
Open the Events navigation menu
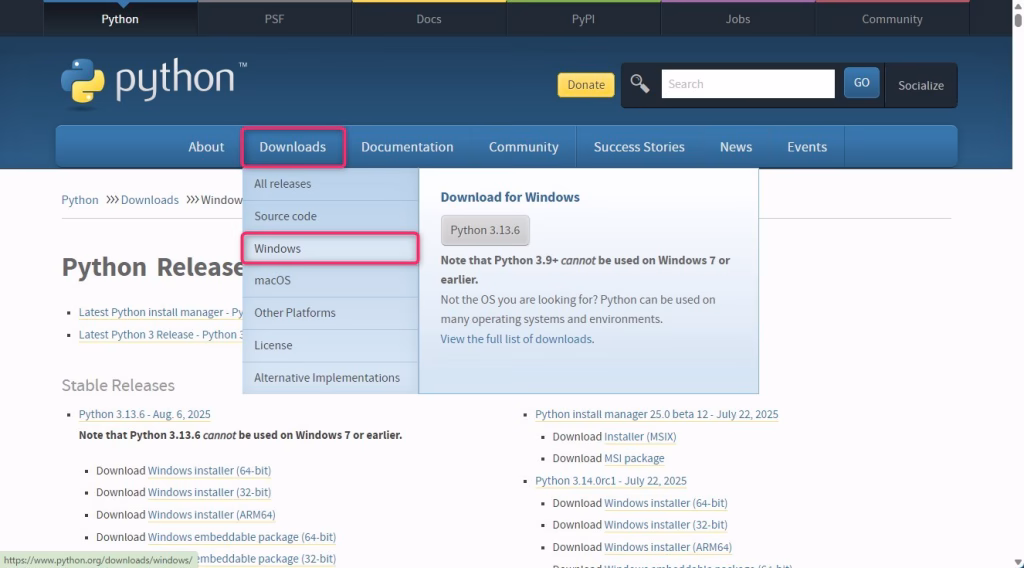[x=807, y=147]
